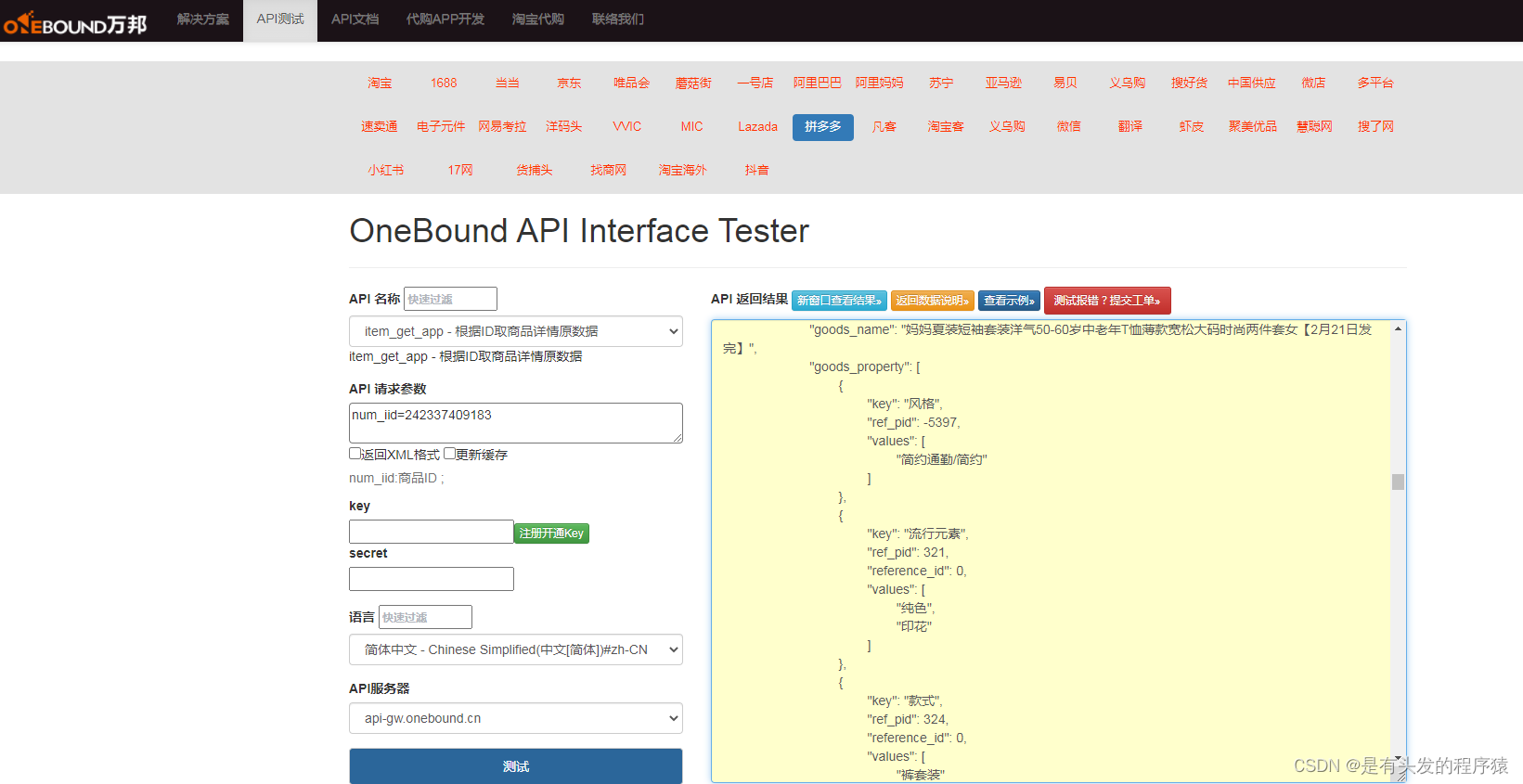Image resolution: width=1523 pixels, height=784 pixels.
Task: Click the num_iid request parameters textarea
Action: (516, 423)
